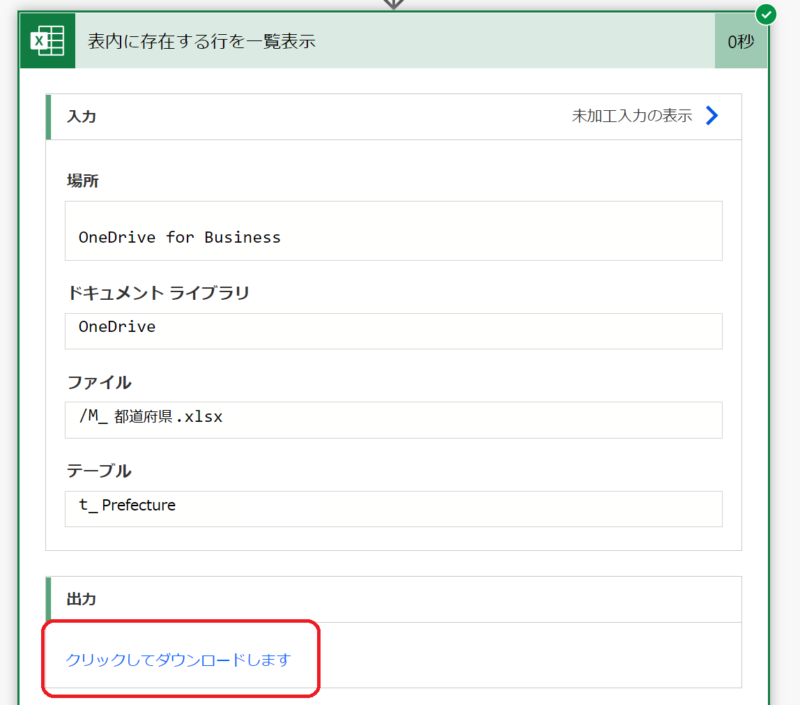Viewport: 800px width, 705px height.
Task: Click the 出力 section header
Action: point(82,599)
